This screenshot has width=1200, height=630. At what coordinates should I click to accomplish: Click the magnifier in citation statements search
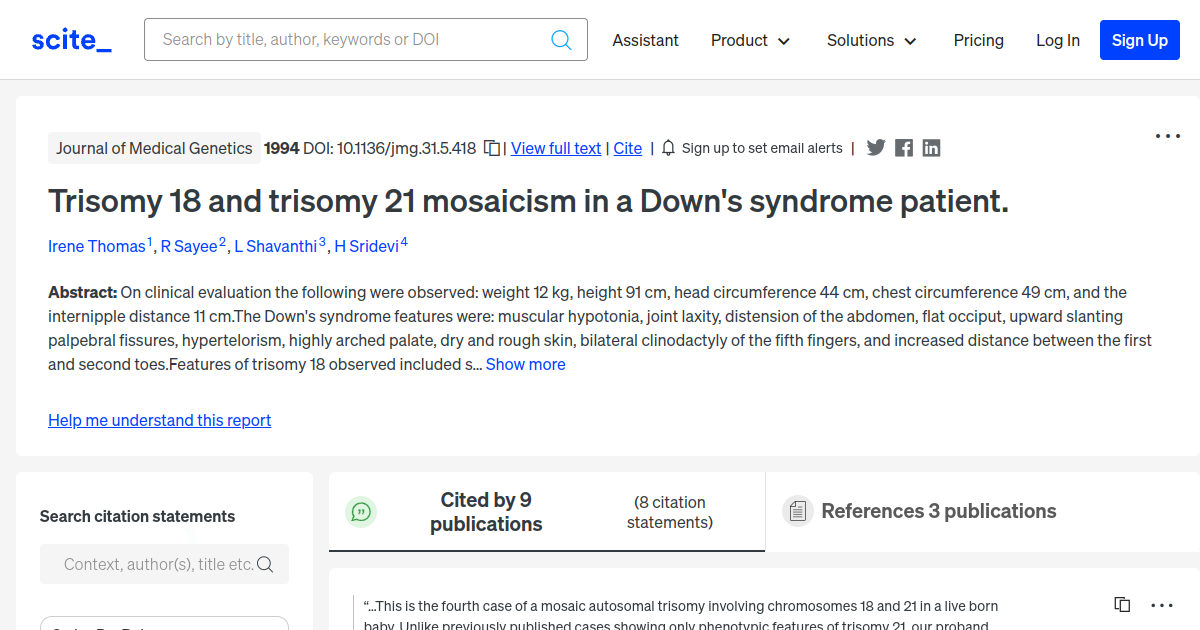[x=265, y=564]
